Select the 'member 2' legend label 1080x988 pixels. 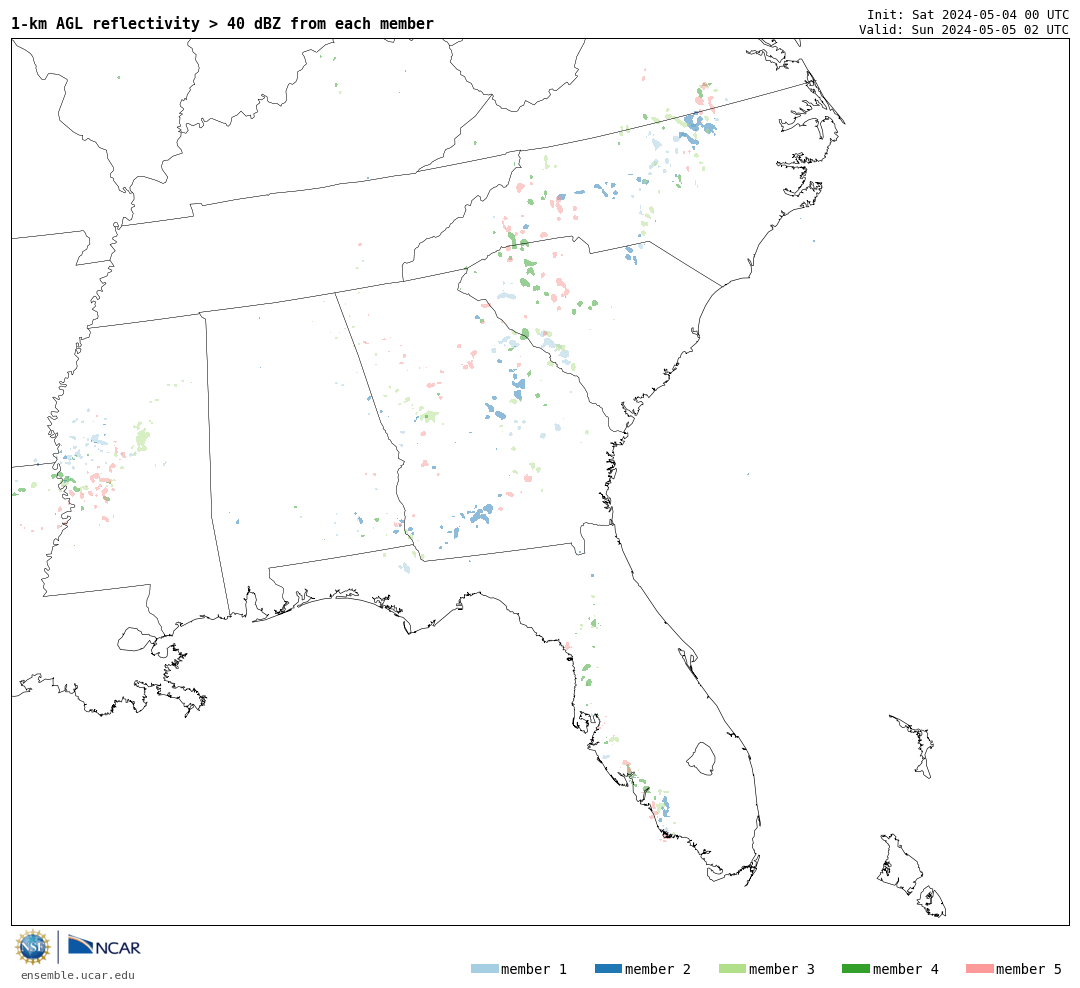coord(658,969)
